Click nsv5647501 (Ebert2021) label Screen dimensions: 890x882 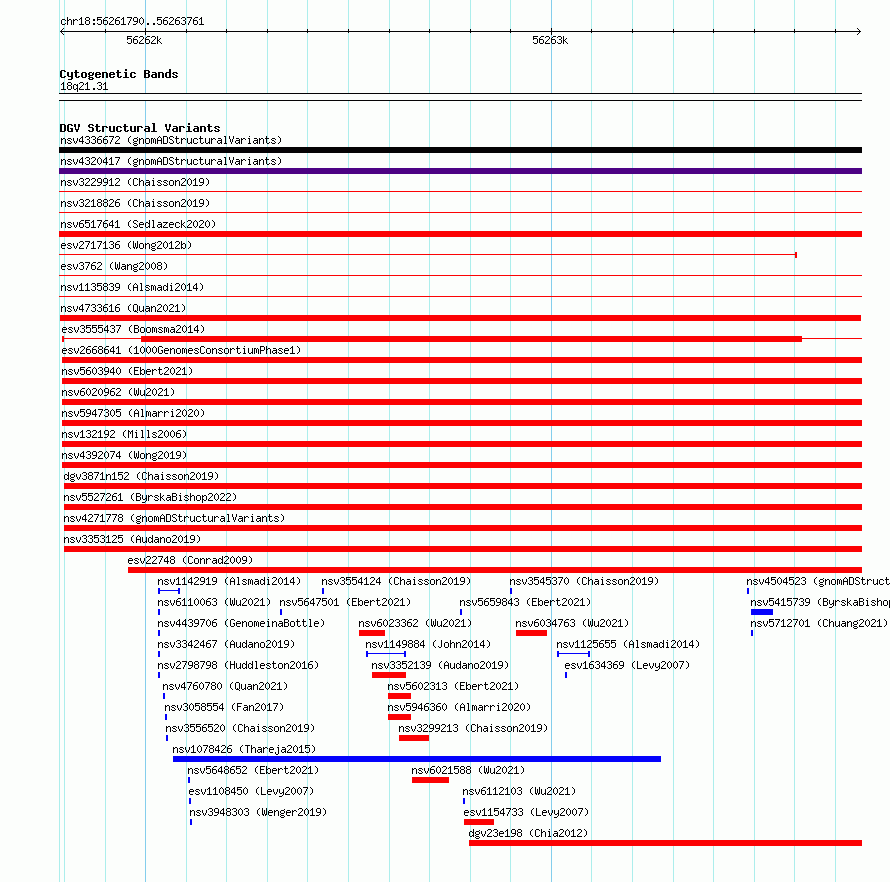tap(345, 602)
